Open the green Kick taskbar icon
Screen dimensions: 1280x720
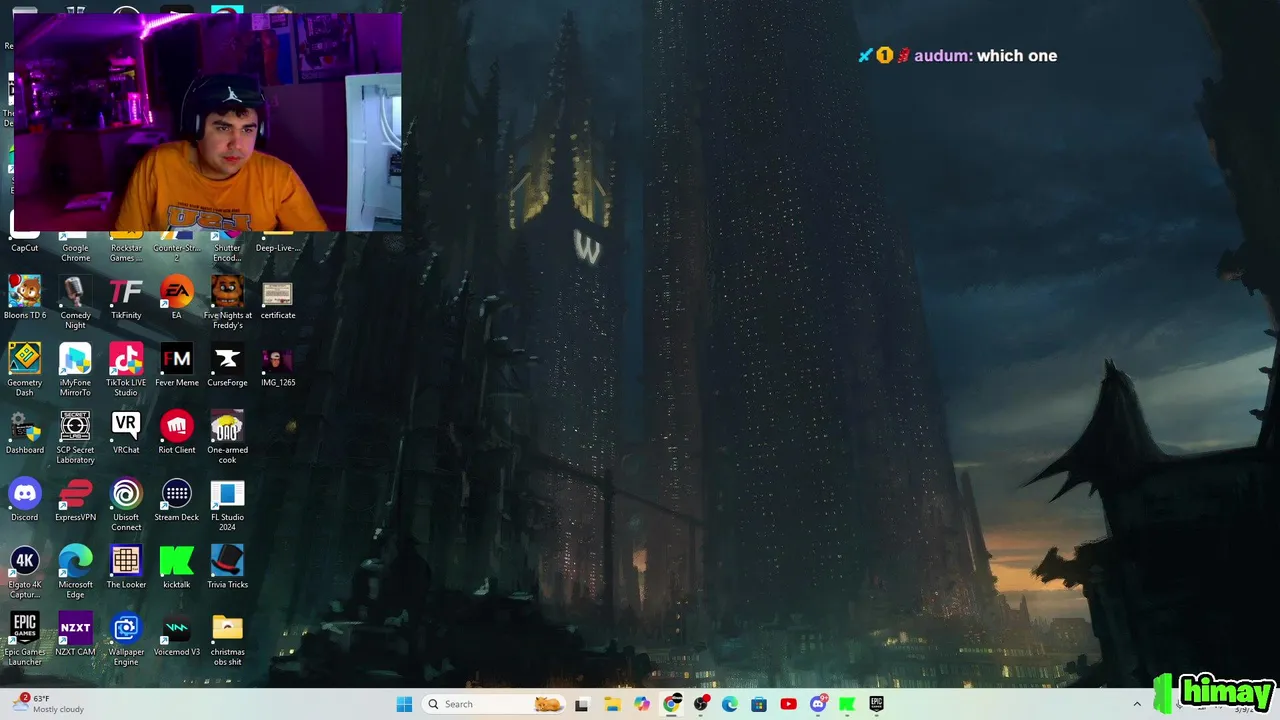click(x=847, y=704)
